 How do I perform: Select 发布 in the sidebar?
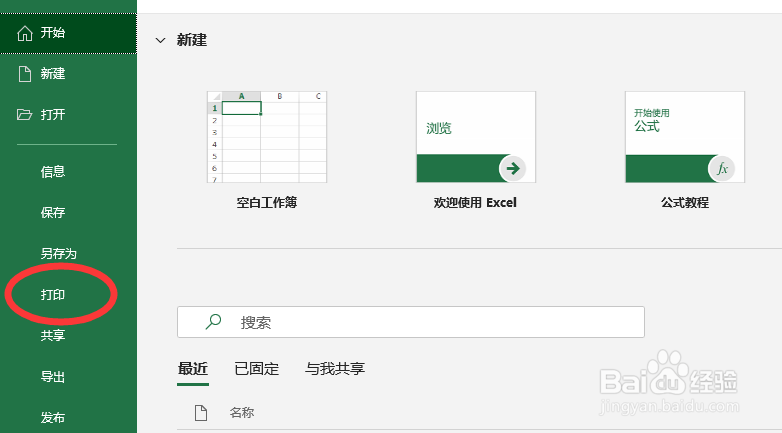(x=53, y=418)
